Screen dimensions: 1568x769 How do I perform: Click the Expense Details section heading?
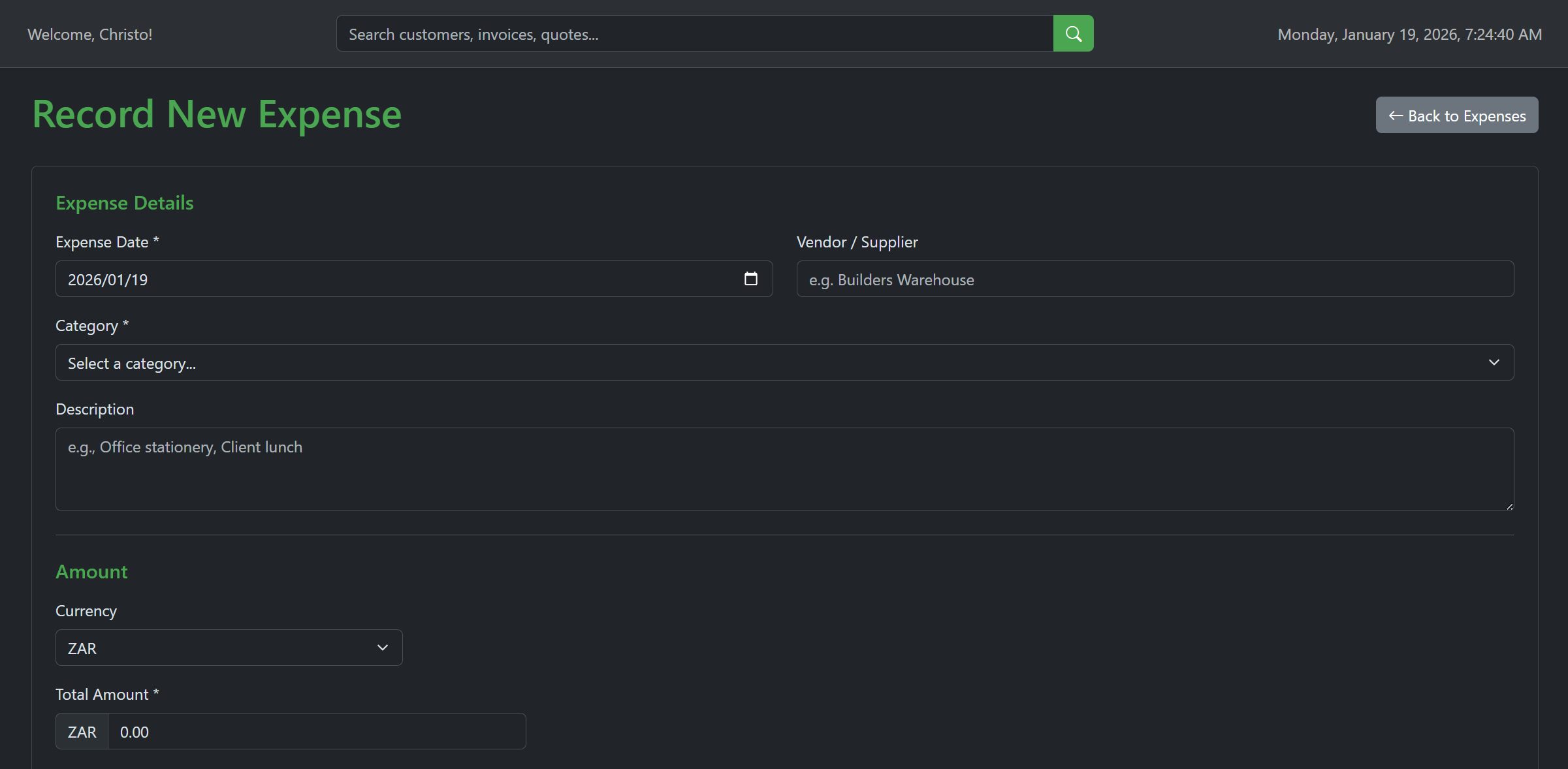[x=125, y=203]
